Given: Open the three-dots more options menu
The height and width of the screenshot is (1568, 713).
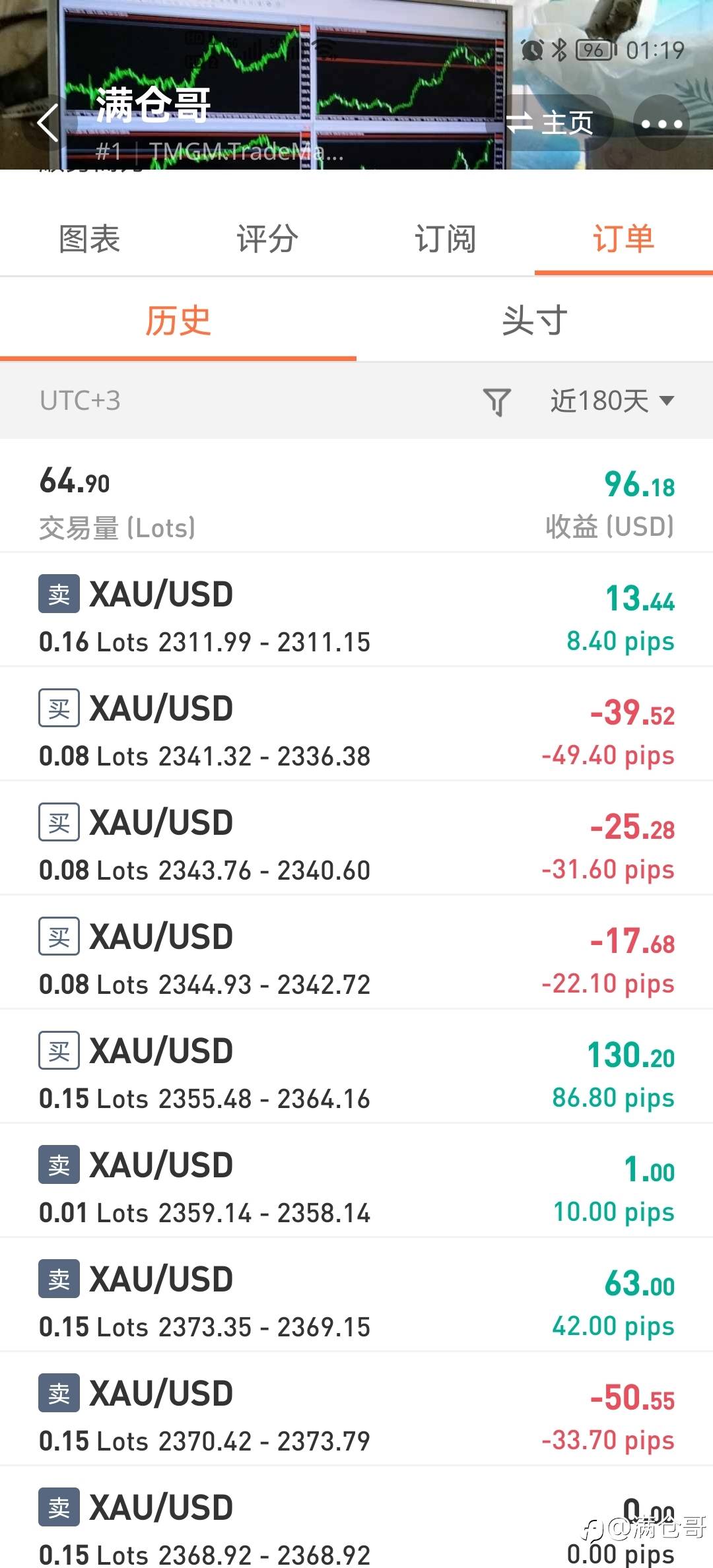Looking at the screenshot, I should tap(662, 123).
